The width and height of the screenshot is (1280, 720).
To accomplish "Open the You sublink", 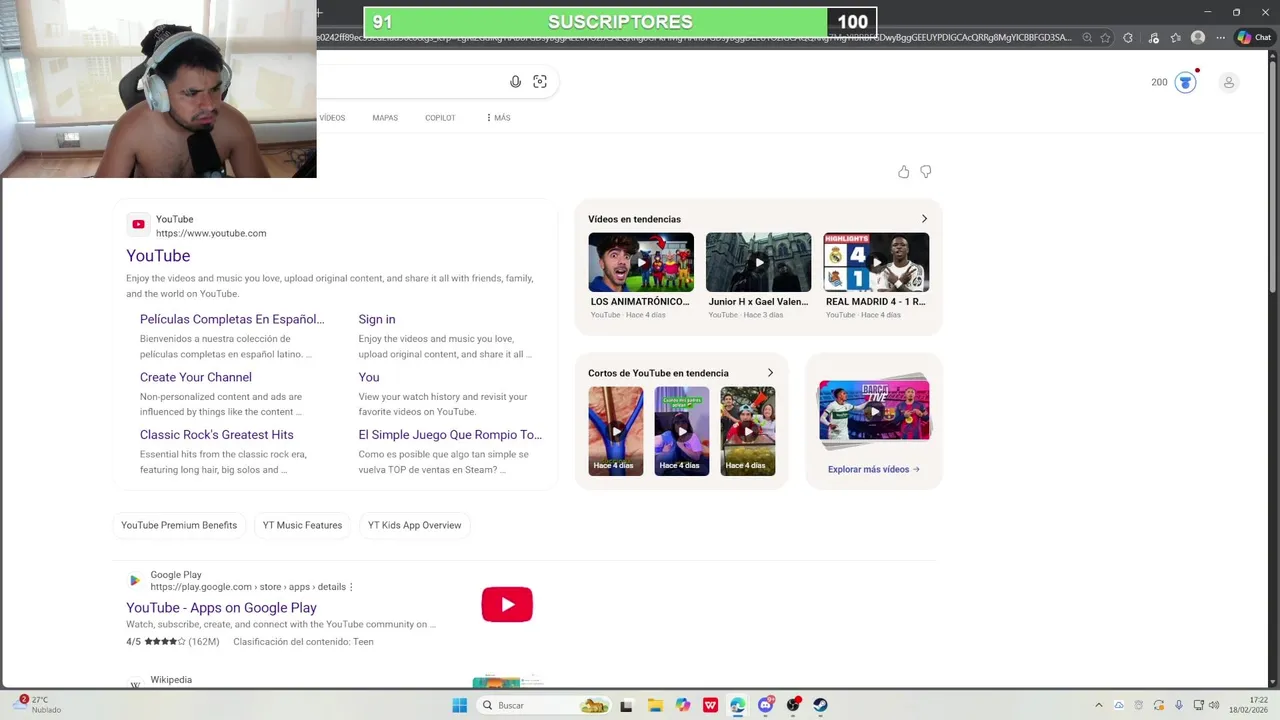I will [x=369, y=377].
